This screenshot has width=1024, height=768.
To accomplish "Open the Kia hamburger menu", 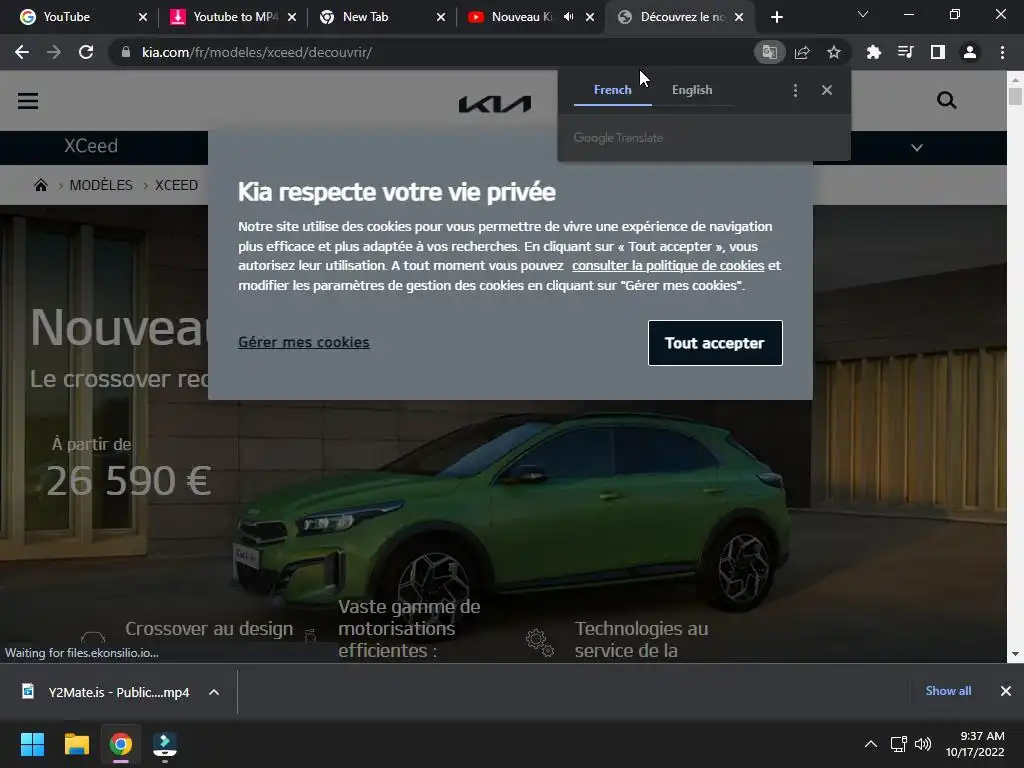I will click(27, 101).
